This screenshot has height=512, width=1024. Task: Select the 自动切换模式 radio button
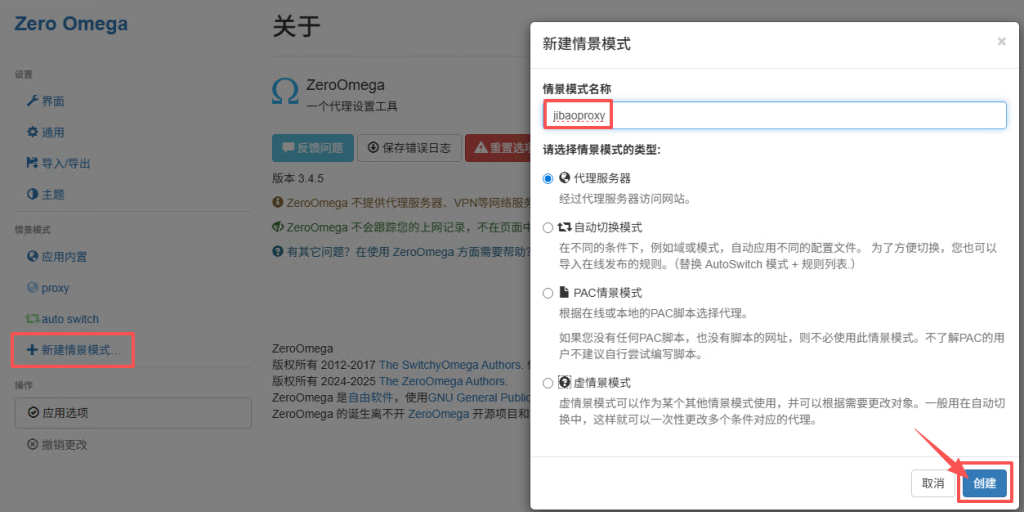[x=547, y=228]
